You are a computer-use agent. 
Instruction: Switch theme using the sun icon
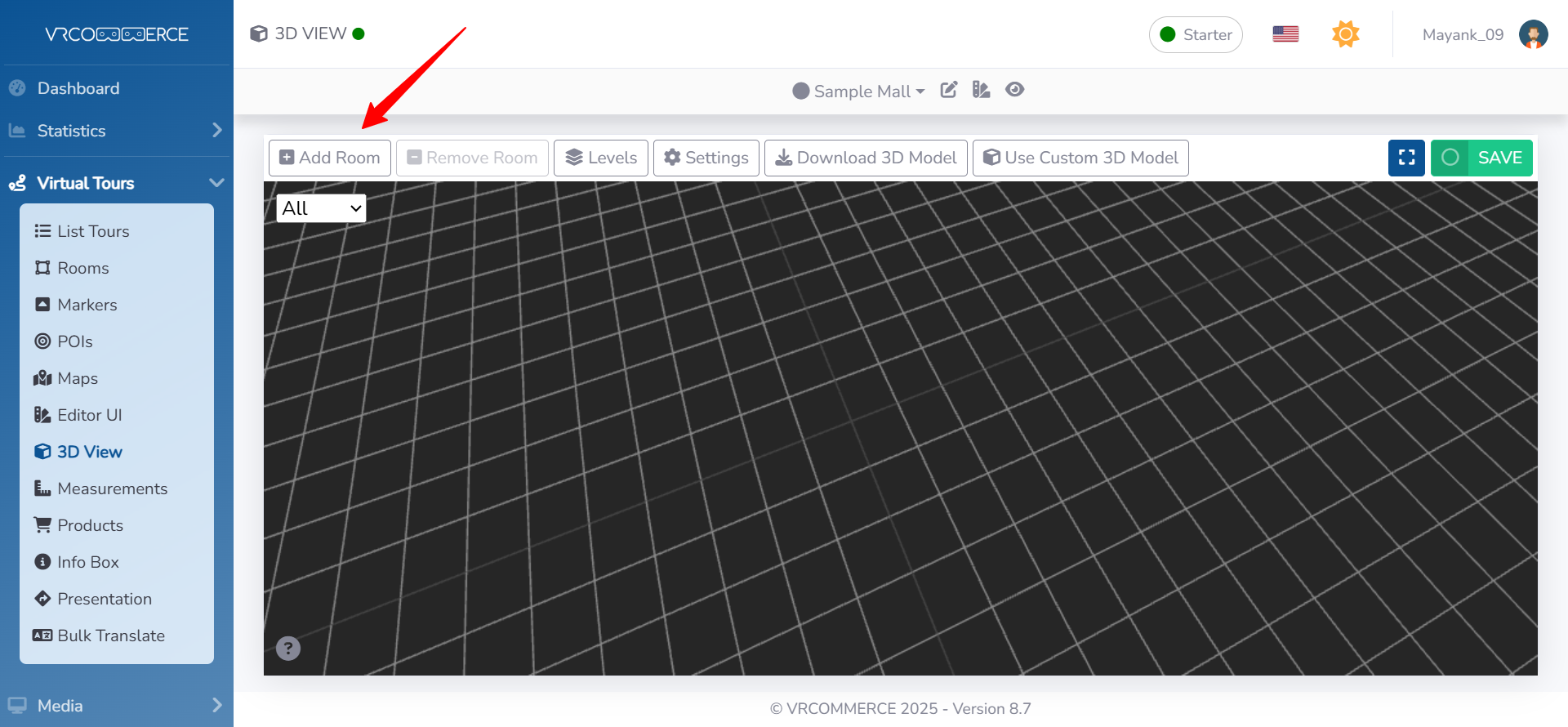[x=1345, y=34]
